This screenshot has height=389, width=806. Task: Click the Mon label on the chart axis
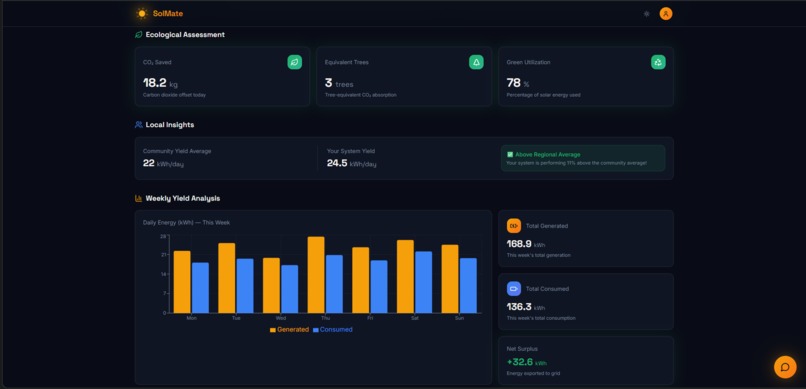click(191, 318)
